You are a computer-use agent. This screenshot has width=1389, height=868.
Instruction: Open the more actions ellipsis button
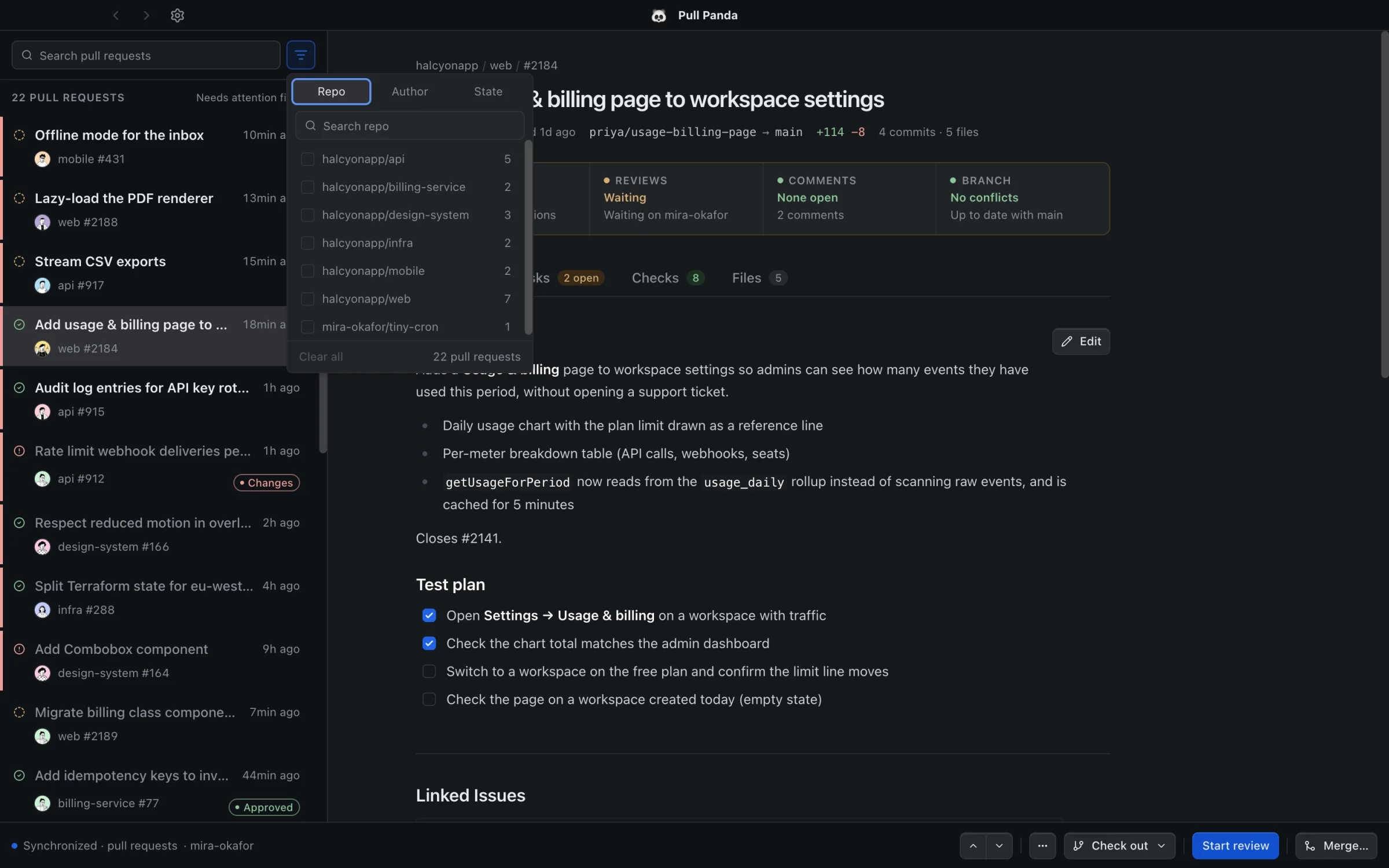(x=1042, y=845)
